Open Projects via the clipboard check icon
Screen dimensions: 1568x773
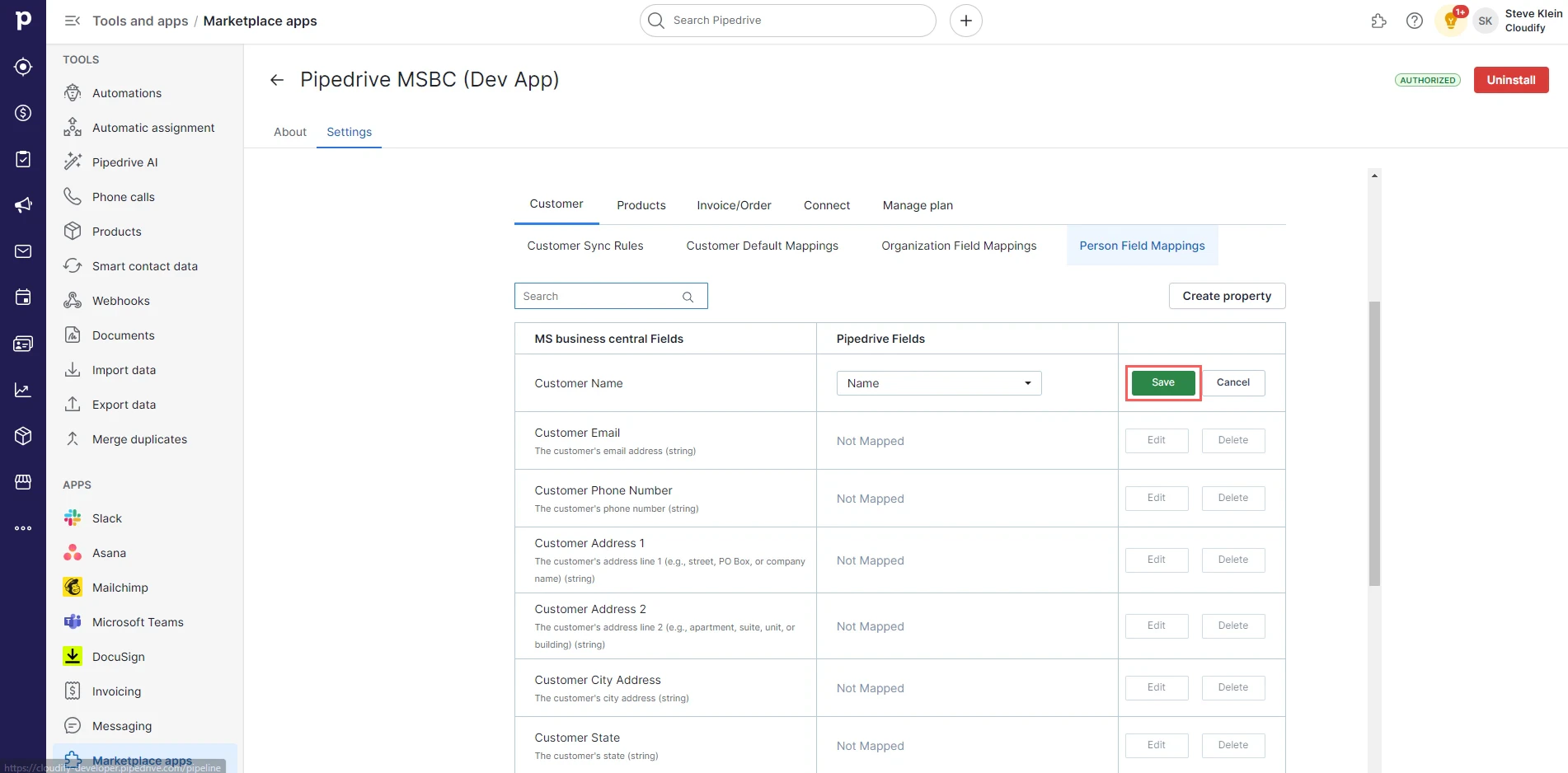click(23, 159)
